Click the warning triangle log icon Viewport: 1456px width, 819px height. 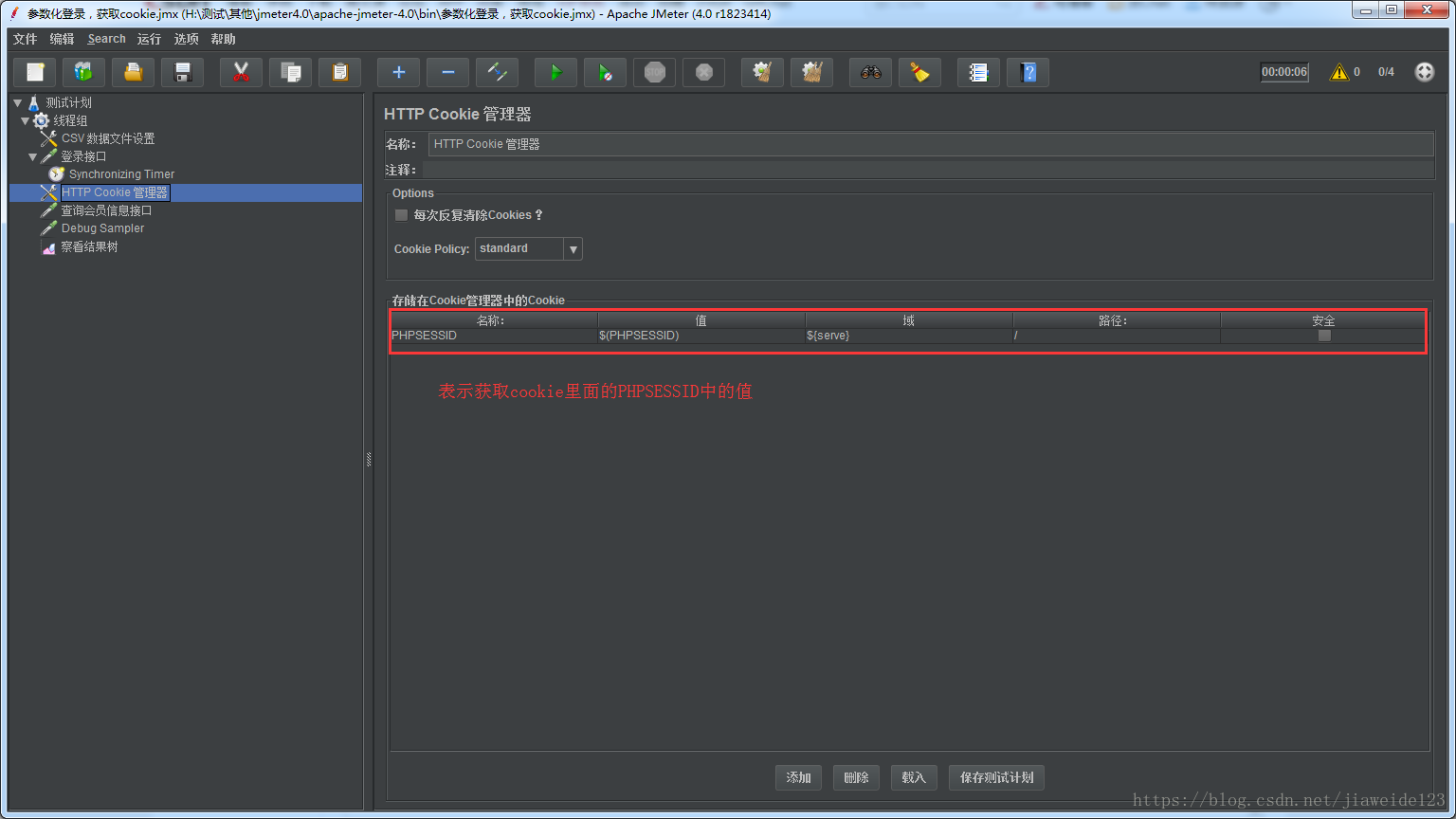(1338, 72)
